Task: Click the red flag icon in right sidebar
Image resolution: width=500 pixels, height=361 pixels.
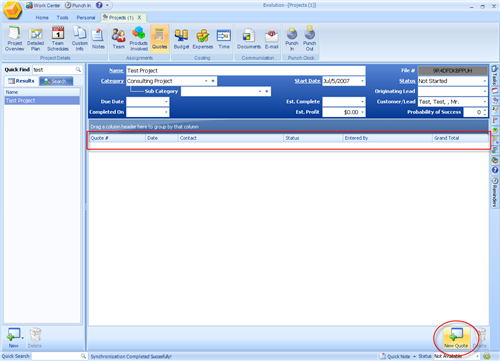Action: pos(495,120)
